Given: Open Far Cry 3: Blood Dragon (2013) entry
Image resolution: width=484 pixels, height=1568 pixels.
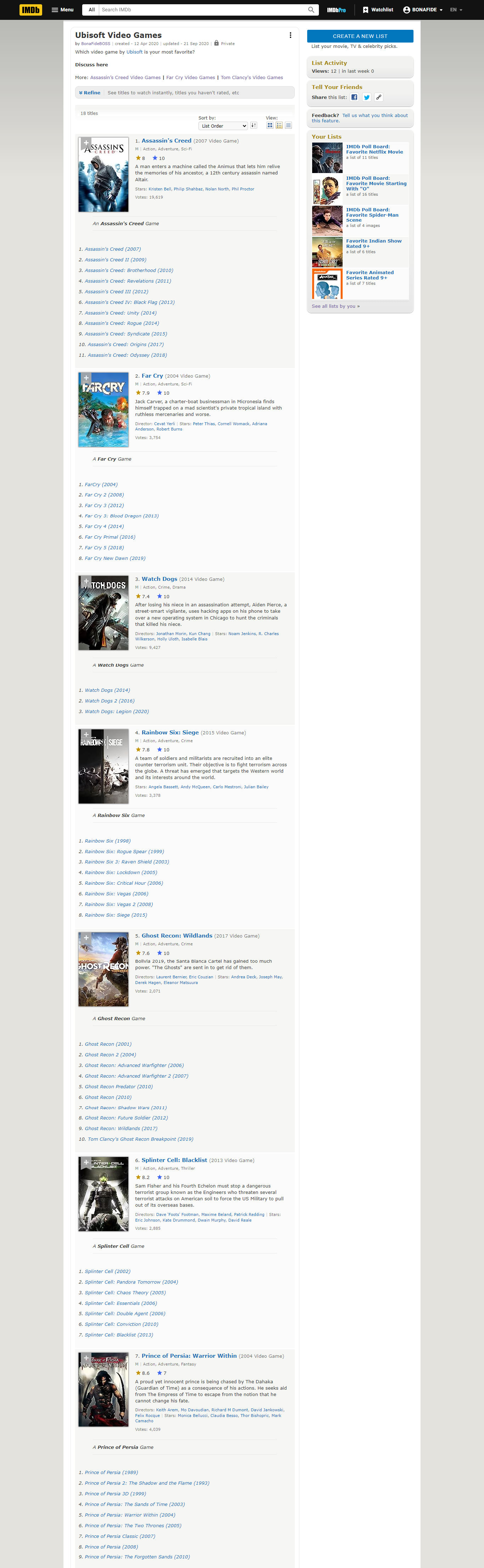Looking at the screenshot, I should tap(122, 516).
